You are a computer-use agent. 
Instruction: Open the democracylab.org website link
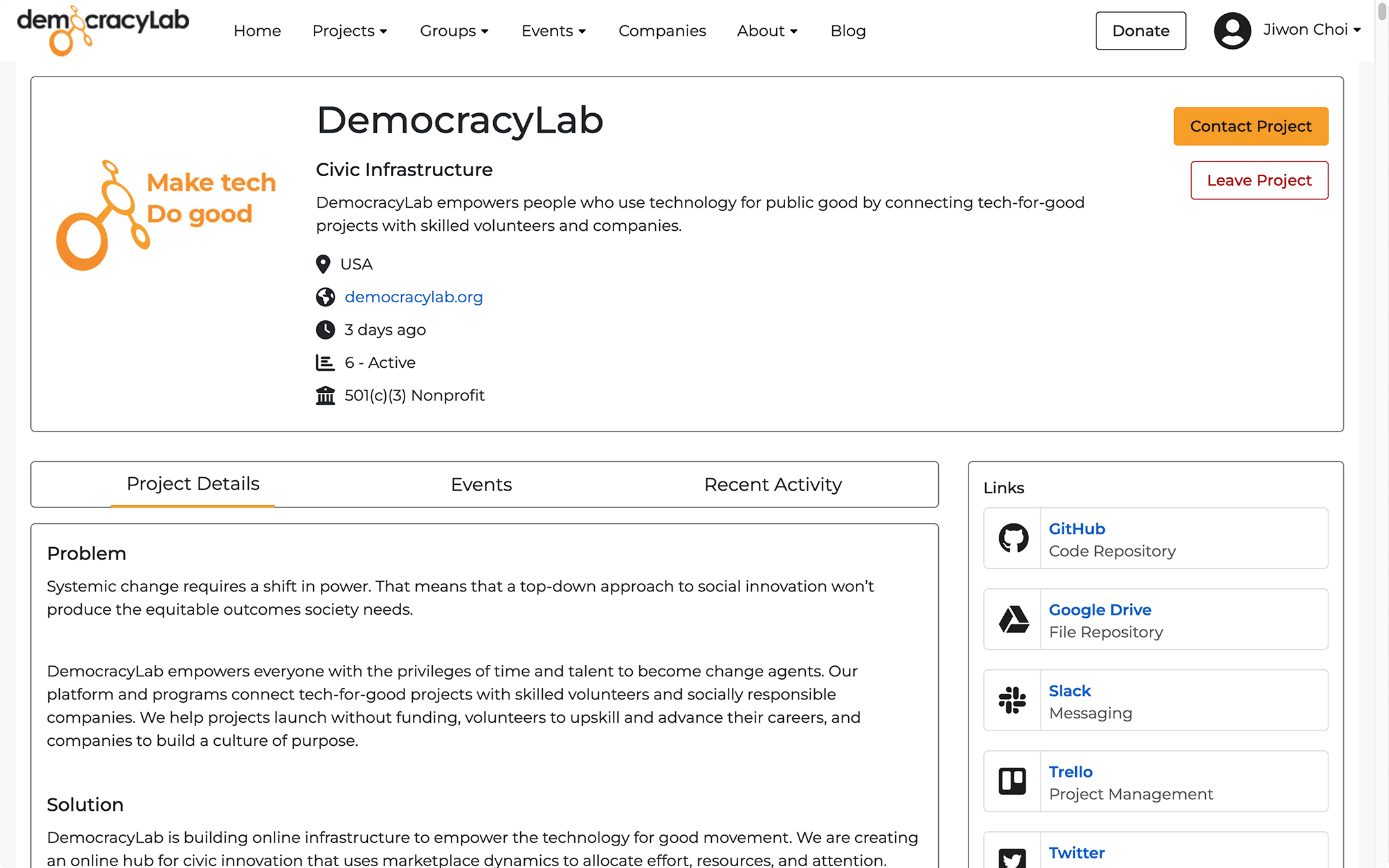[413, 297]
